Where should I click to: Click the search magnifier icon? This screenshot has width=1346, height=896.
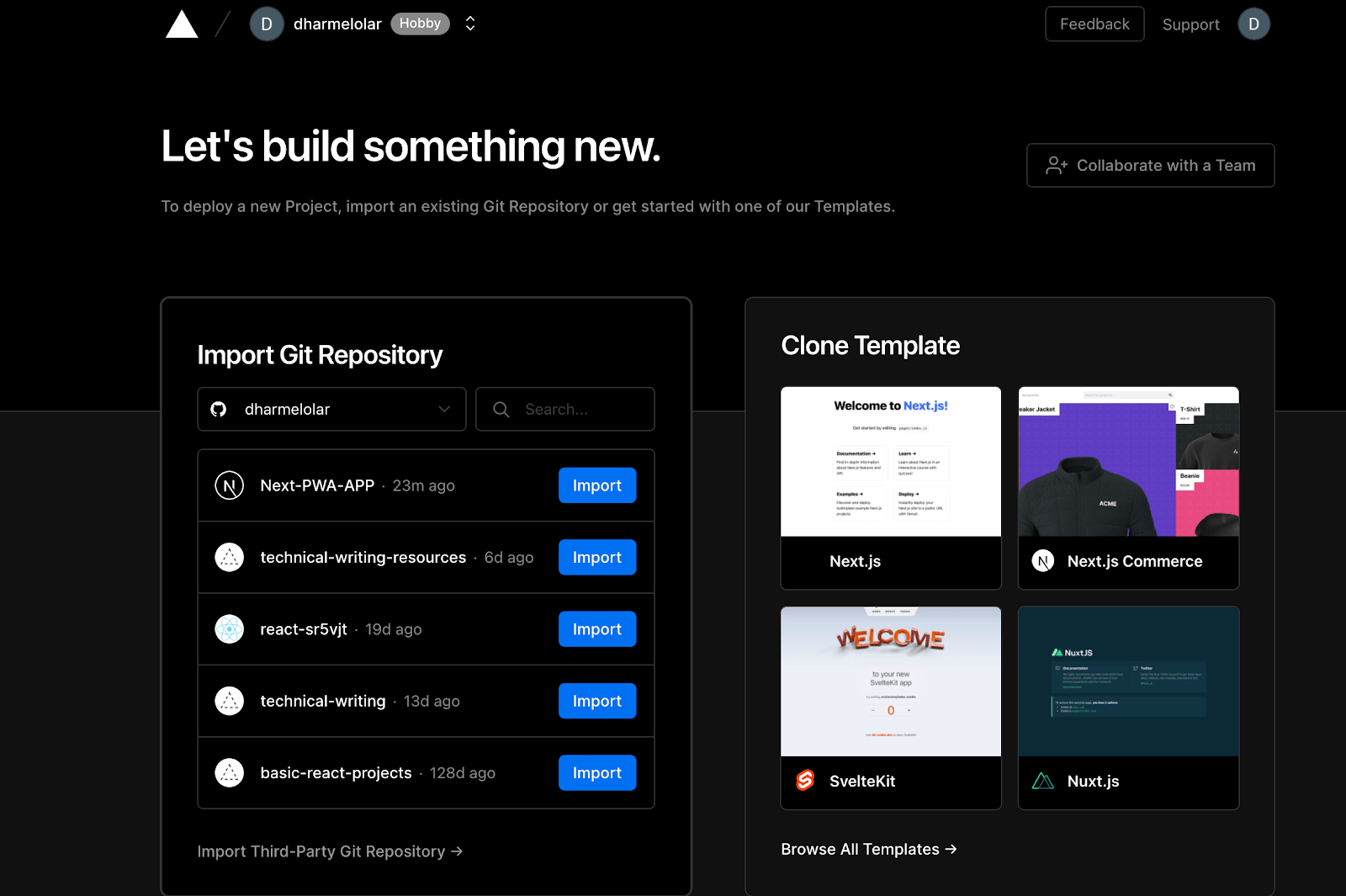tap(501, 409)
